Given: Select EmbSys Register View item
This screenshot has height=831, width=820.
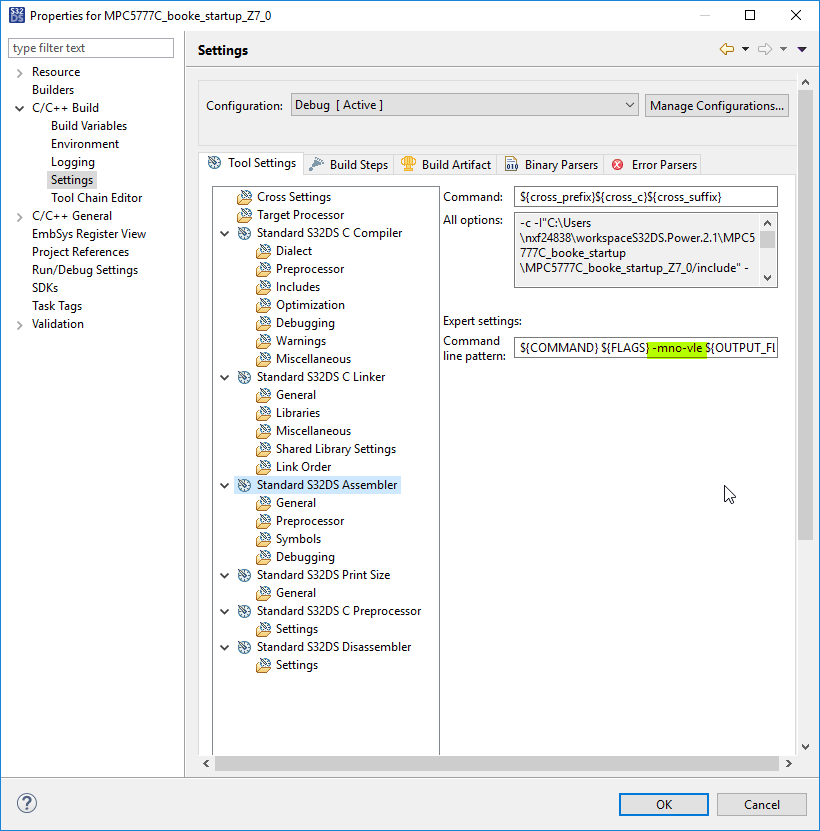Looking at the screenshot, I should click(x=89, y=234).
